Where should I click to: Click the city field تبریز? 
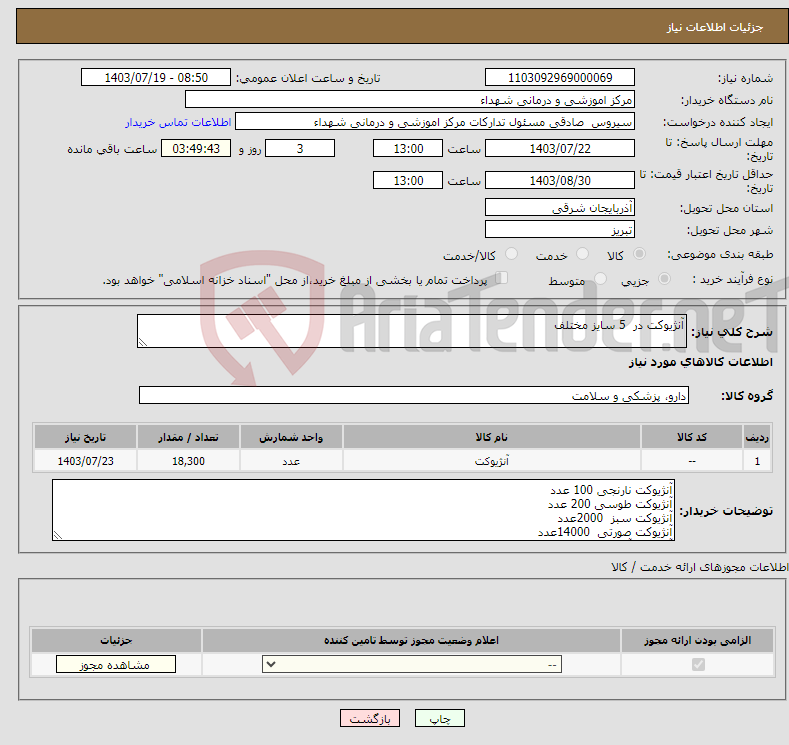(560, 229)
